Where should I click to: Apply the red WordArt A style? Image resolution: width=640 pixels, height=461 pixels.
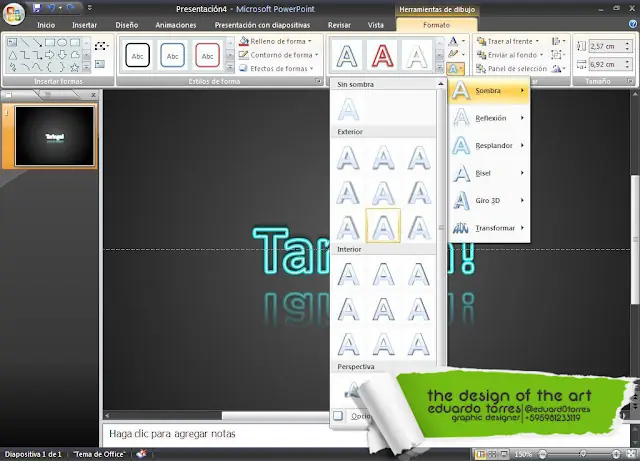point(382,55)
